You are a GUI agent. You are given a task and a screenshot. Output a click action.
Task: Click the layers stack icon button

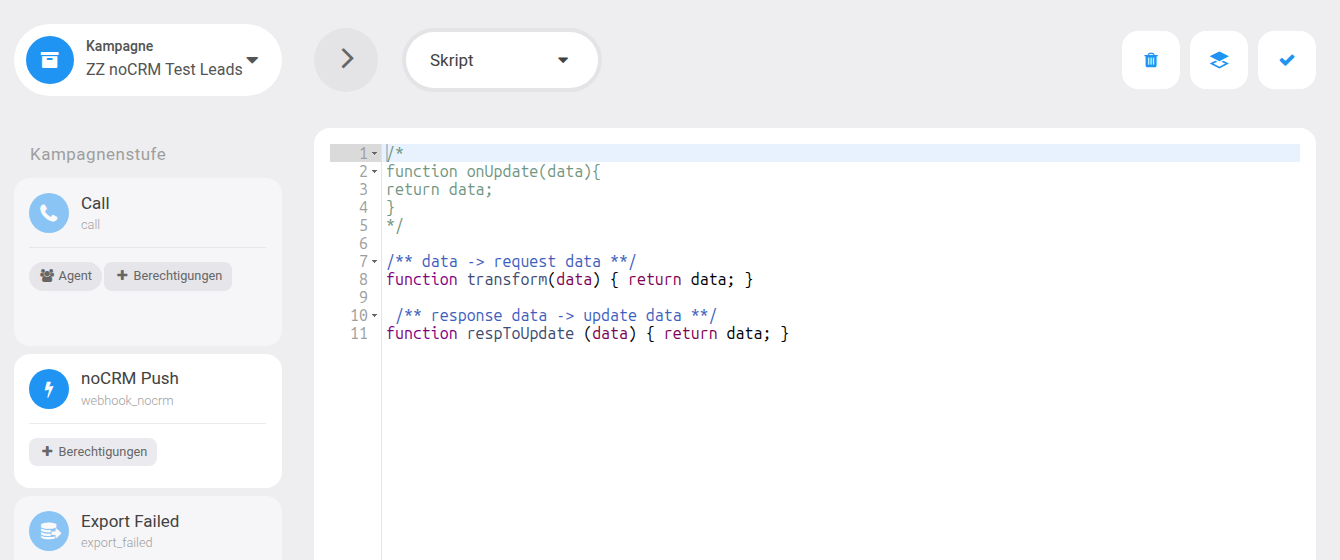[x=1219, y=60]
